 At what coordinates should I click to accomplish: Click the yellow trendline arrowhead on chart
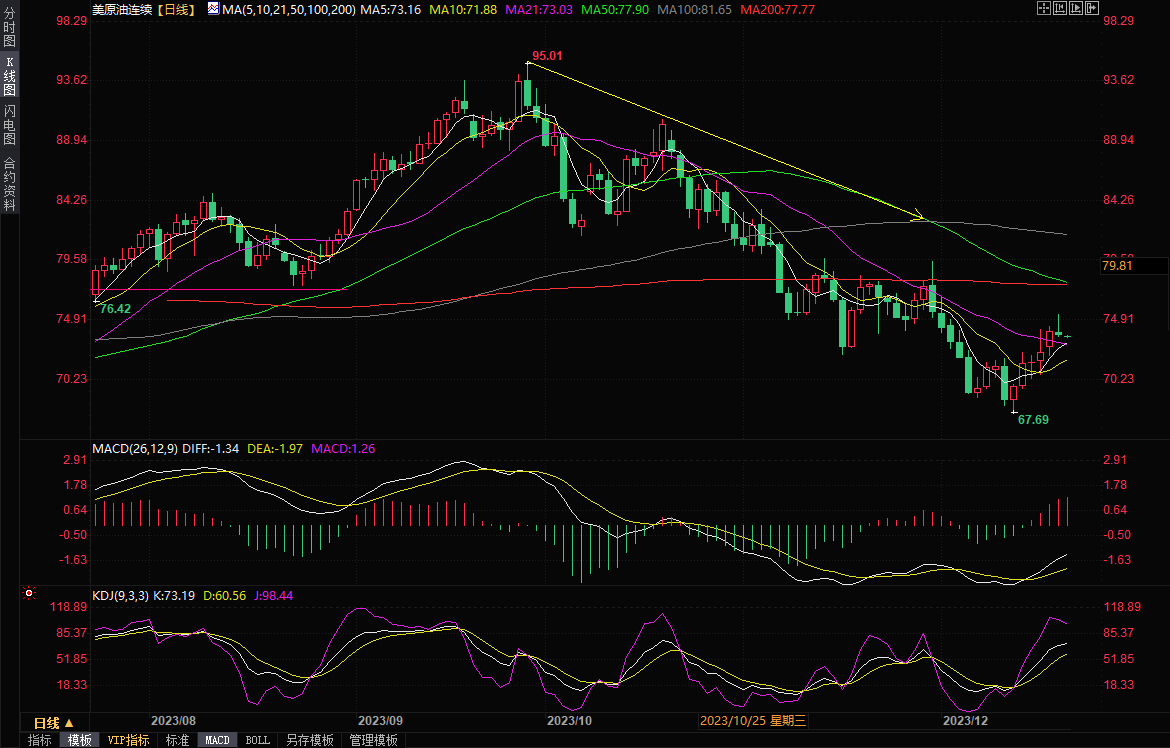point(920,217)
